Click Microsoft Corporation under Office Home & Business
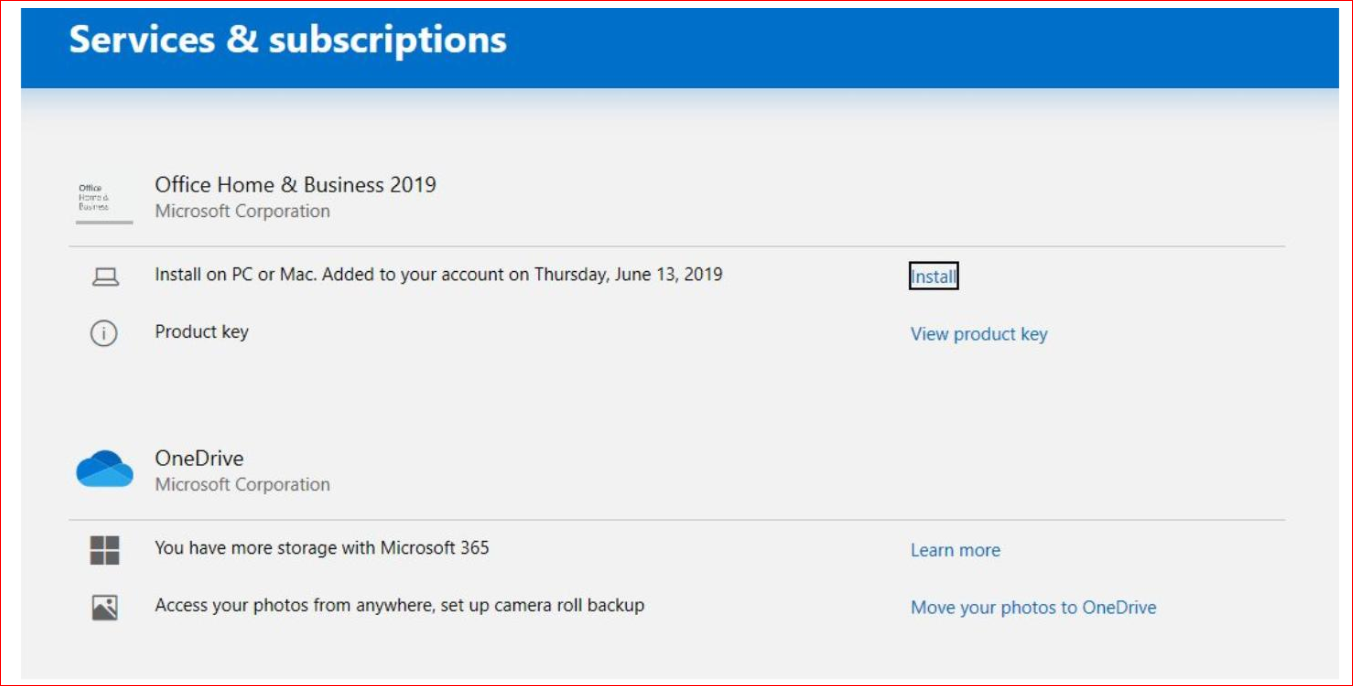 pyautogui.click(x=242, y=211)
